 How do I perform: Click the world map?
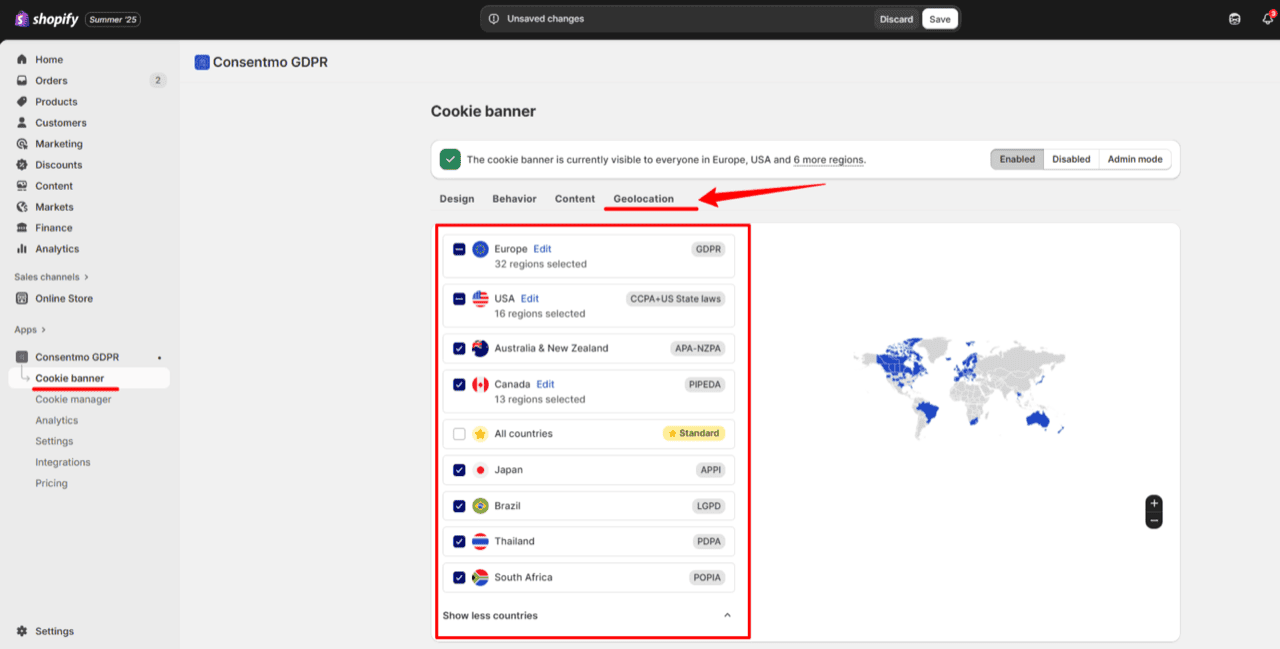tap(960, 386)
